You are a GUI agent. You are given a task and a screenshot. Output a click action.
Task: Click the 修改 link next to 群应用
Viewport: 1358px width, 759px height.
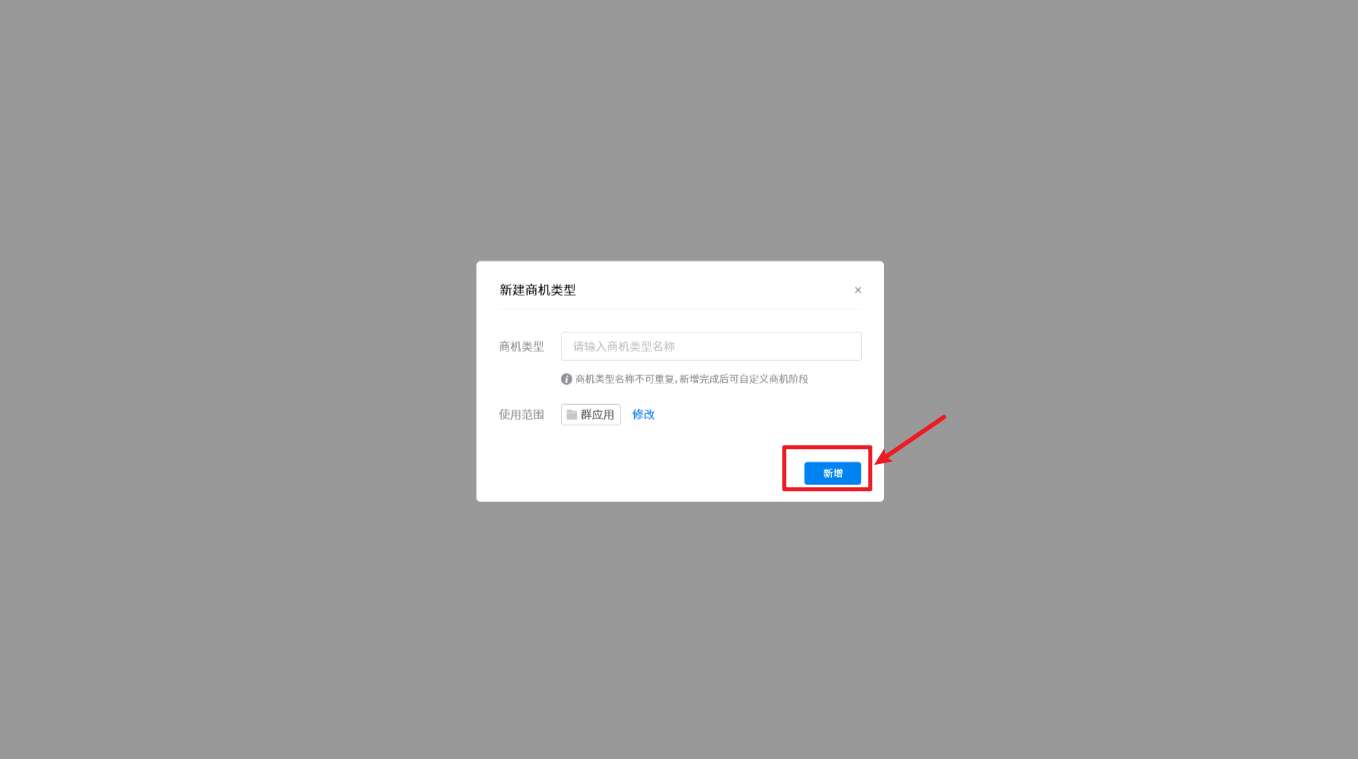643,414
